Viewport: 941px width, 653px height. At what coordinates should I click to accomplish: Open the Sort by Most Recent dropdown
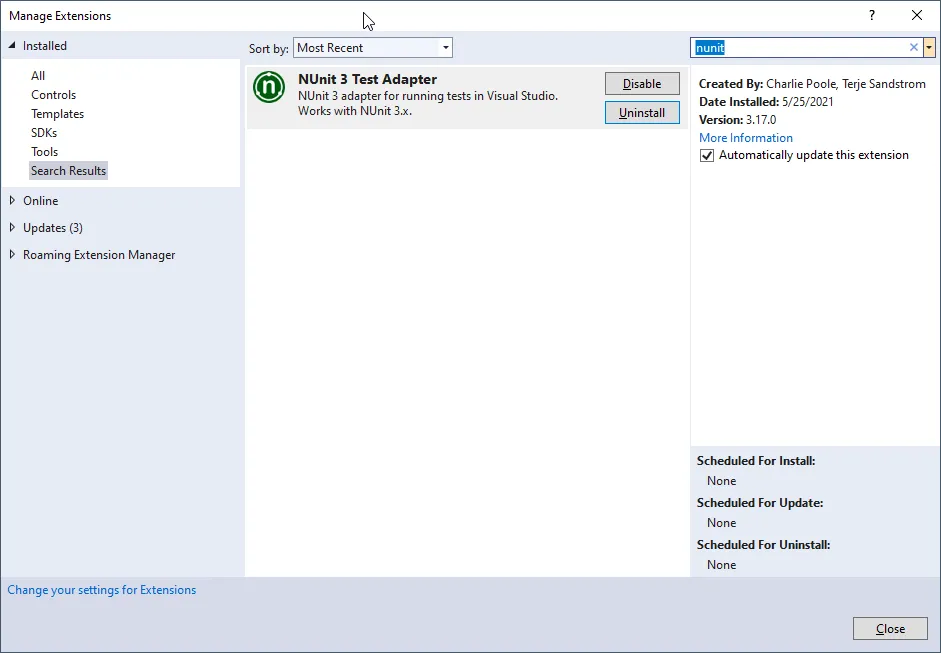(373, 47)
